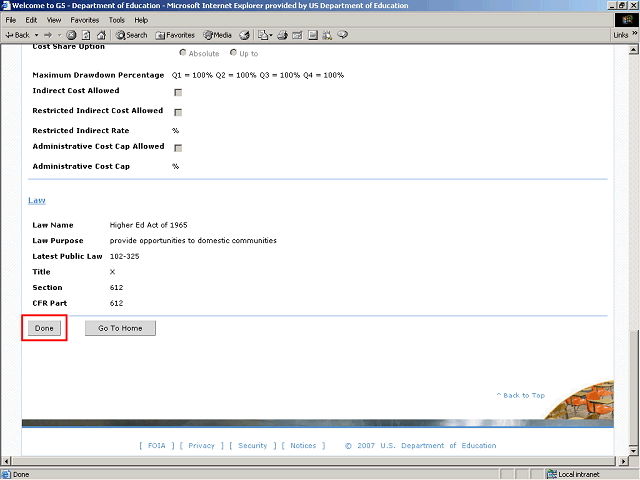Click the vertical scrollbar down arrow
The height and width of the screenshot is (480, 640).
pyautogui.click(x=633, y=451)
